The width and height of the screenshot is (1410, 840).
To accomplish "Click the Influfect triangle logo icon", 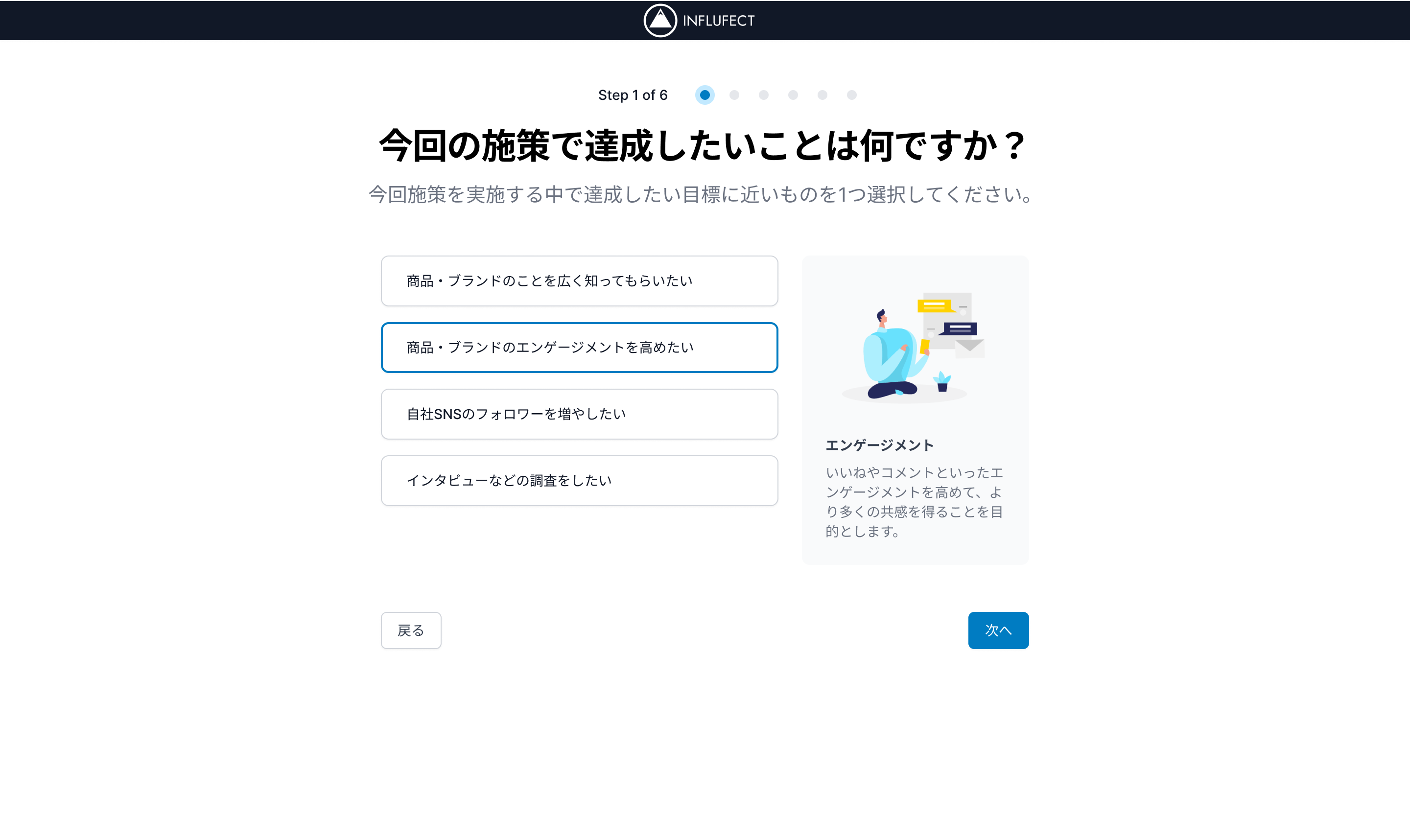I will [x=660, y=21].
